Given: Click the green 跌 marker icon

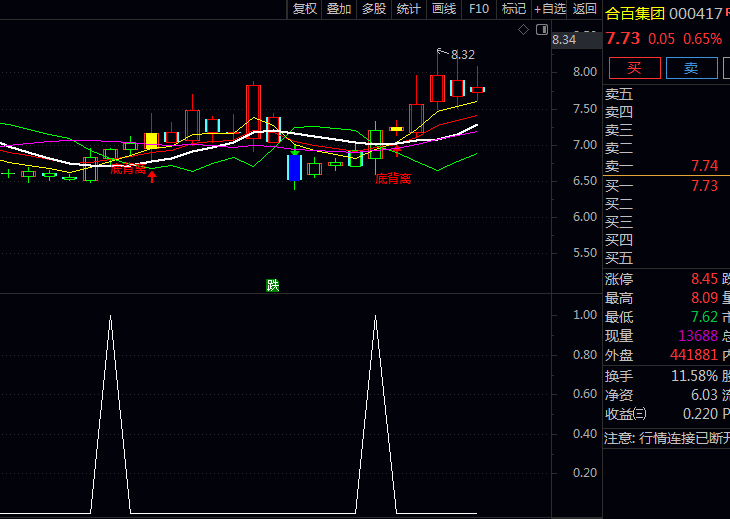Looking at the screenshot, I should pos(272,285).
